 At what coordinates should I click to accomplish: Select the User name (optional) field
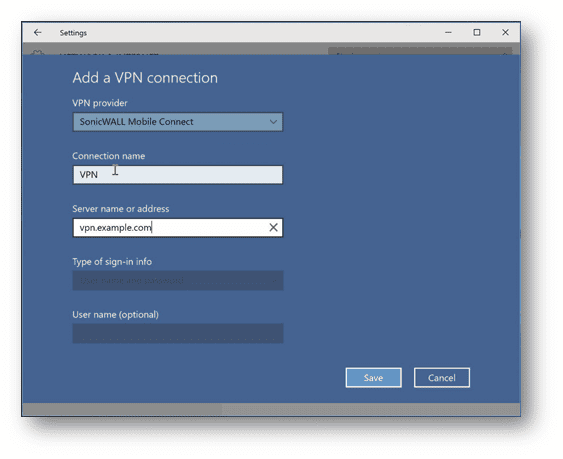click(x=178, y=333)
